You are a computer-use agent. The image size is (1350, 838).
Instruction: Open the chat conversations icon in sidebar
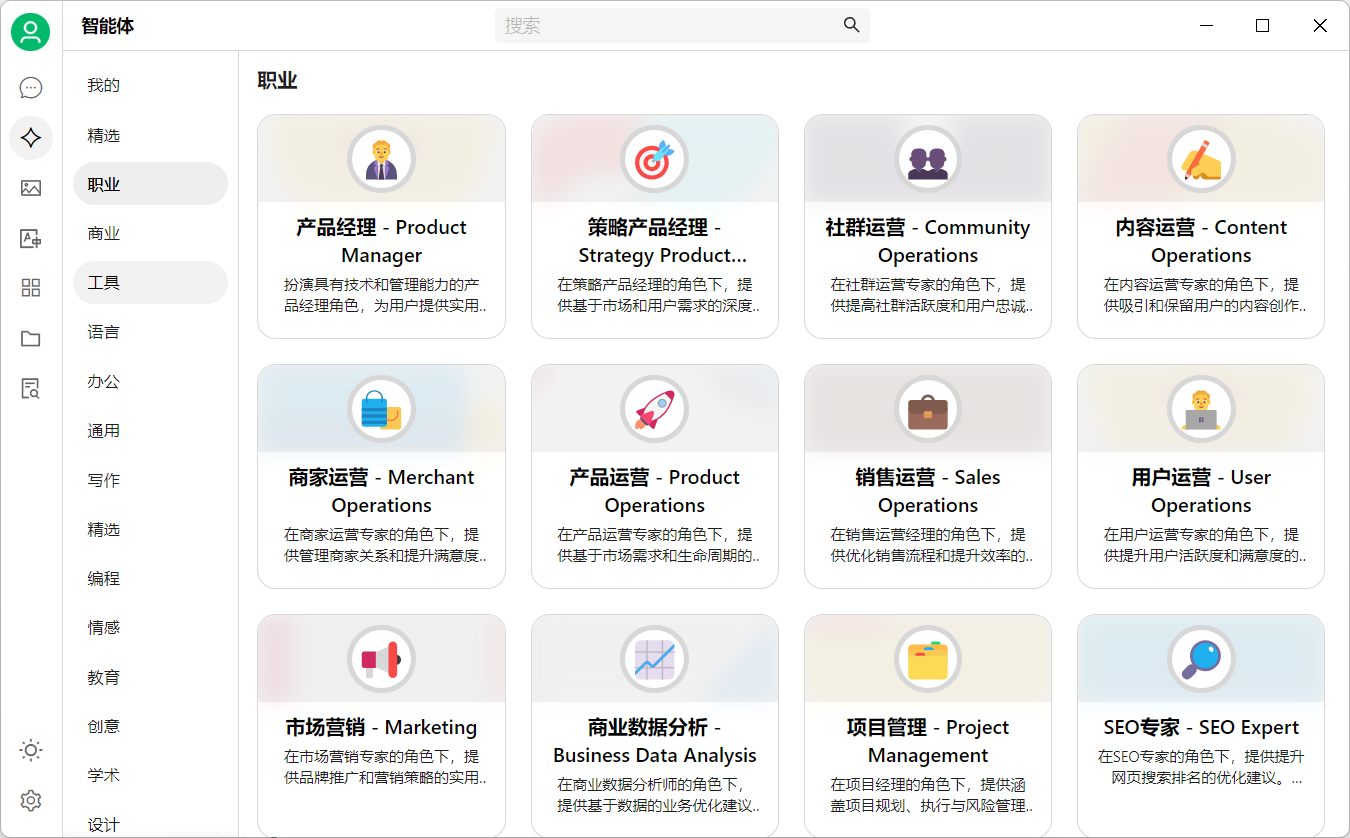click(x=30, y=87)
